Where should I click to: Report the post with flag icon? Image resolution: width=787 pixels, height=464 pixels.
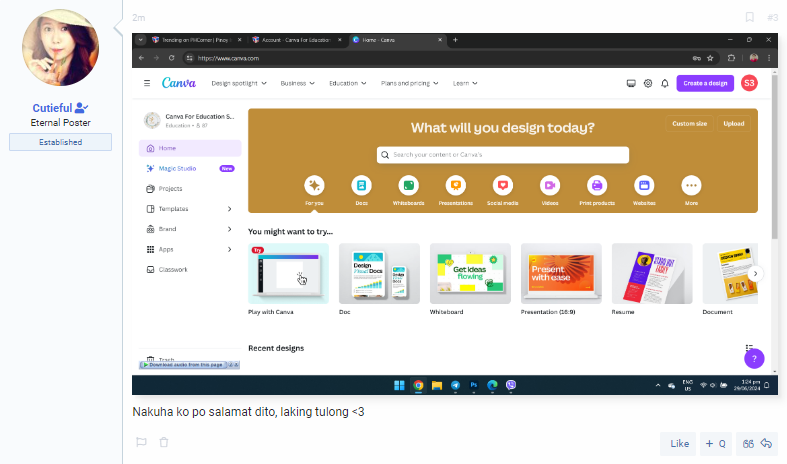(142, 442)
